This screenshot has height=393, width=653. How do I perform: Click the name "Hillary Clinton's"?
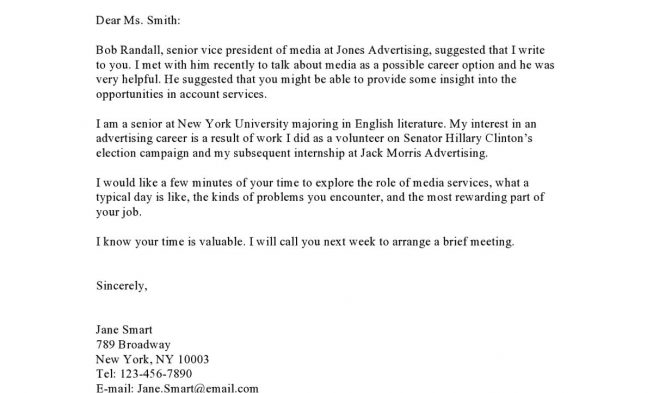[489, 138]
